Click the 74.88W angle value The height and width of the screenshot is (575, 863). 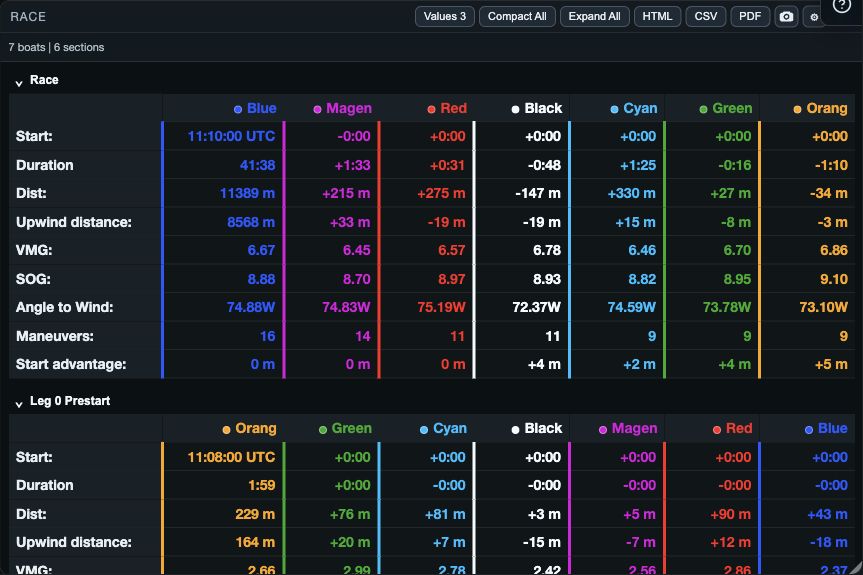250,308
